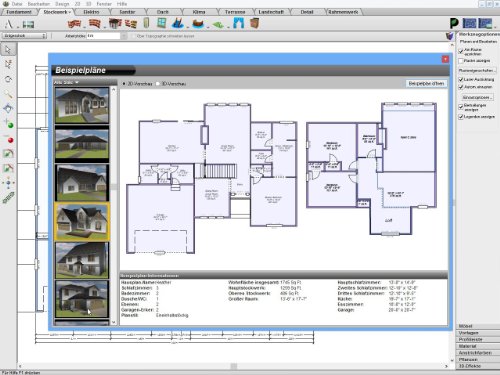Click the window tool icon in top toolbar
This screenshot has height=375, width=500.
point(162,23)
